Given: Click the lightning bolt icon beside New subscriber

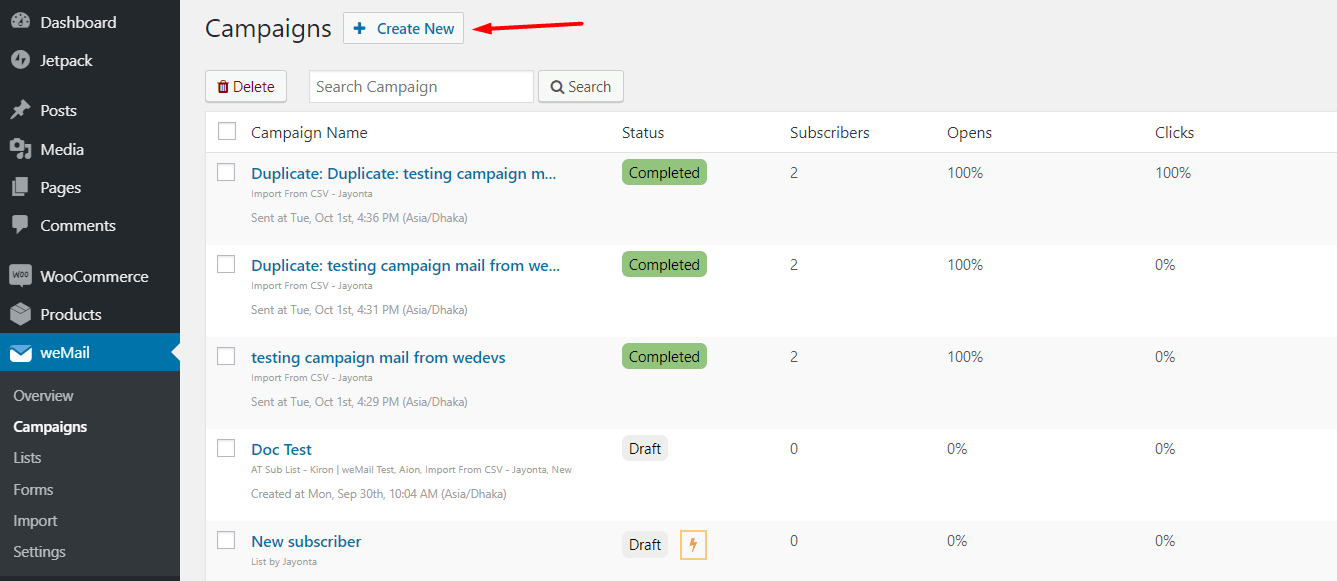Looking at the screenshot, I should 693,544.
